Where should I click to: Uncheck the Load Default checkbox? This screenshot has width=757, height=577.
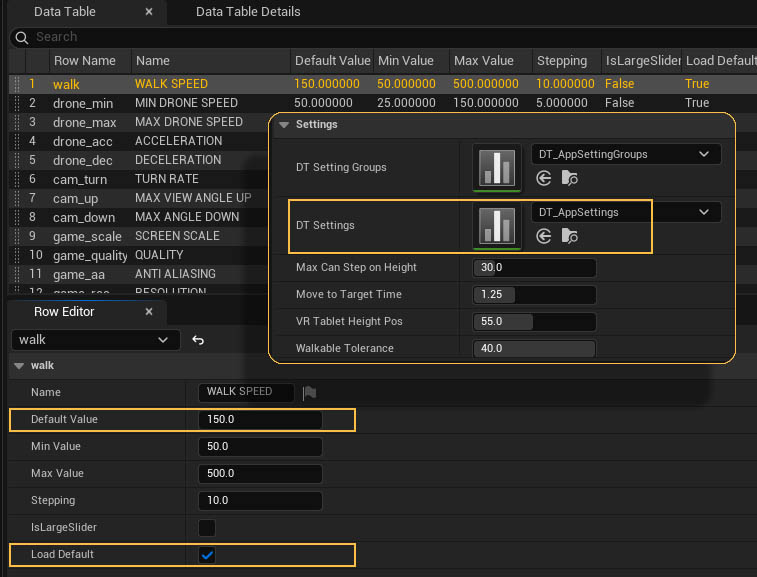(207, 555)
